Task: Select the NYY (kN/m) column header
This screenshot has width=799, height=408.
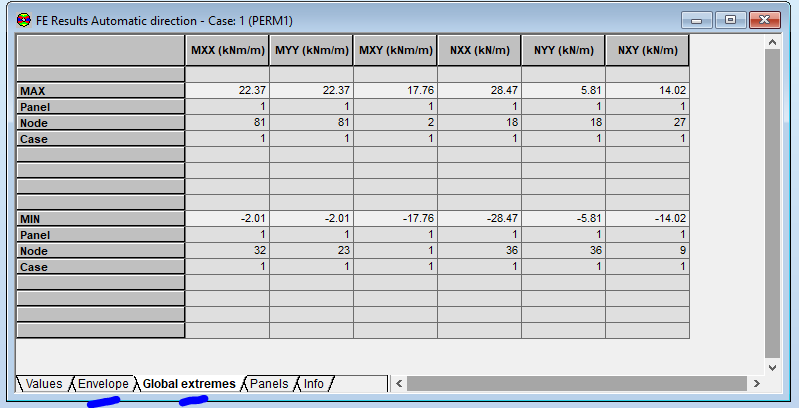Action: pos(564,50)
